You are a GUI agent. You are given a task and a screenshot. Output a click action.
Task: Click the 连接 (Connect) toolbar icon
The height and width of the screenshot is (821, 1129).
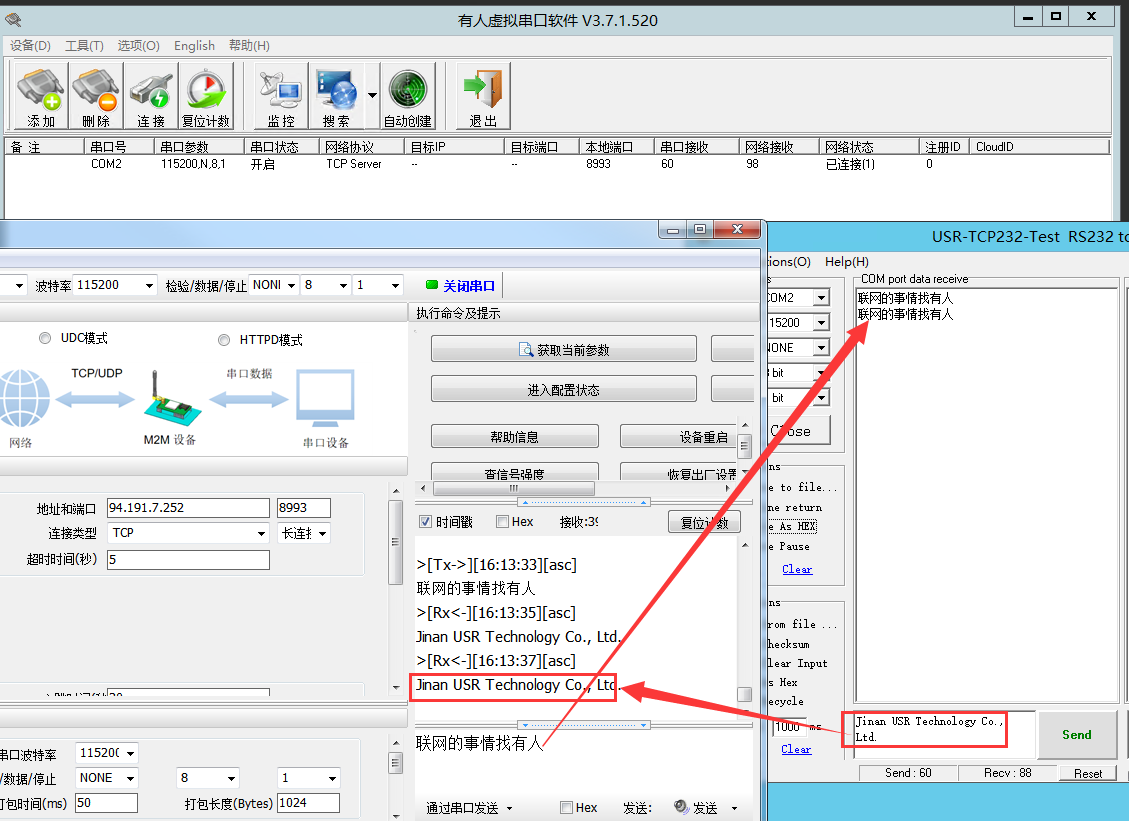click(151, 97)
